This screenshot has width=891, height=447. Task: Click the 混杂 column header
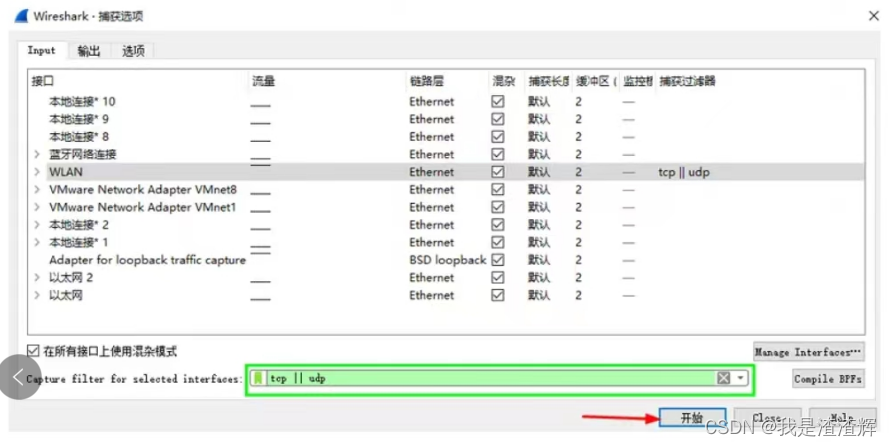coord(503,81)
